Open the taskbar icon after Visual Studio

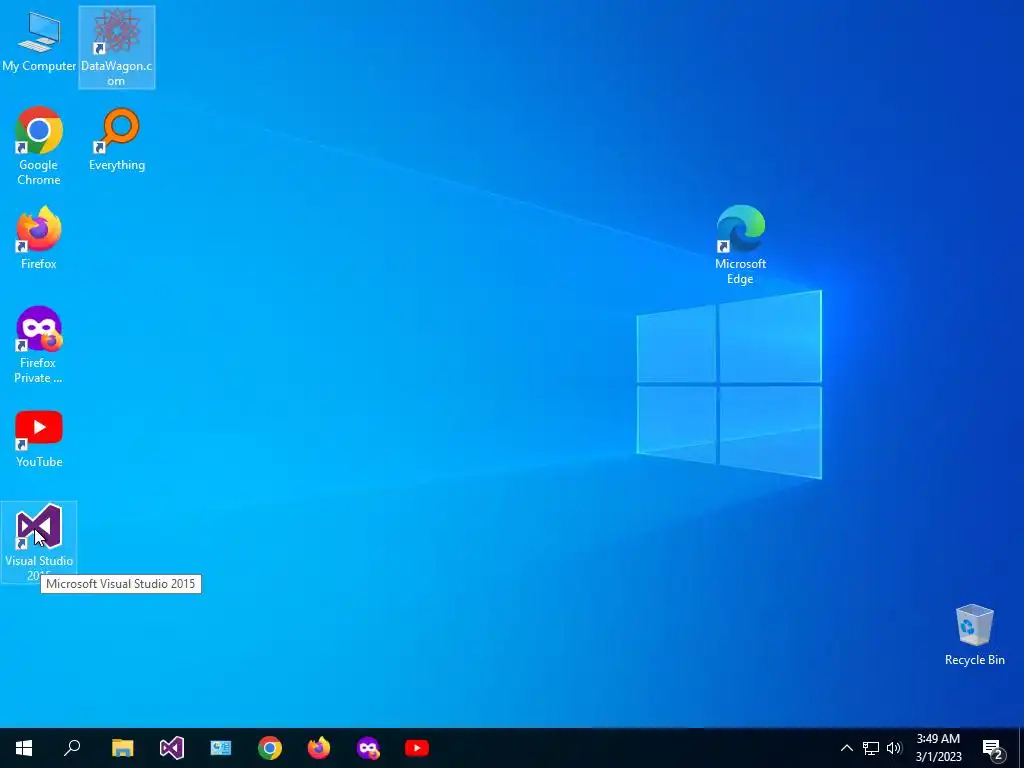(x=221, y=748)
